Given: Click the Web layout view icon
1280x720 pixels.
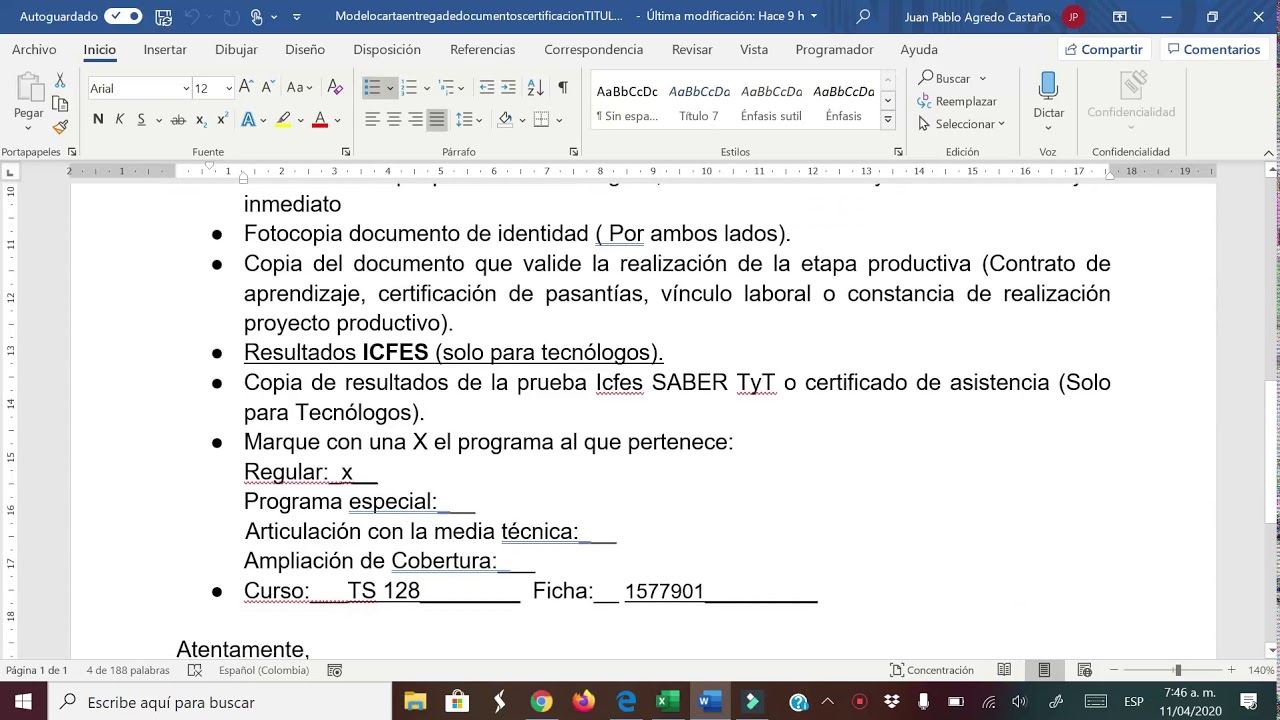Looking at the screenshot, I should point(1084,670).
